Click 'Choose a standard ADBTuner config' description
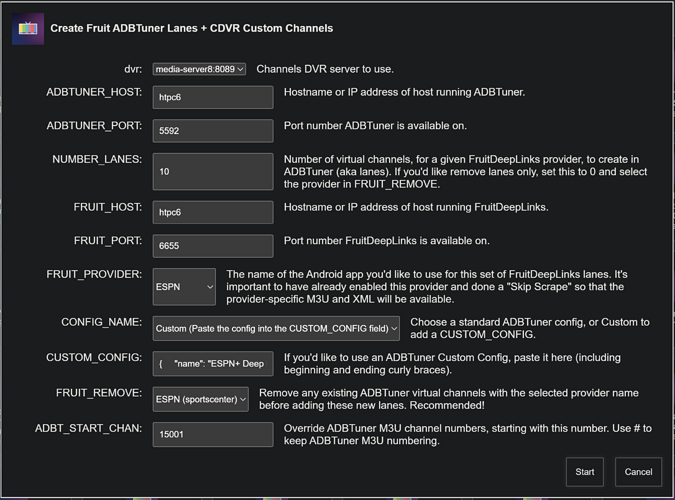The height and width of the screenshot is (500, 675). pos(530,328)
